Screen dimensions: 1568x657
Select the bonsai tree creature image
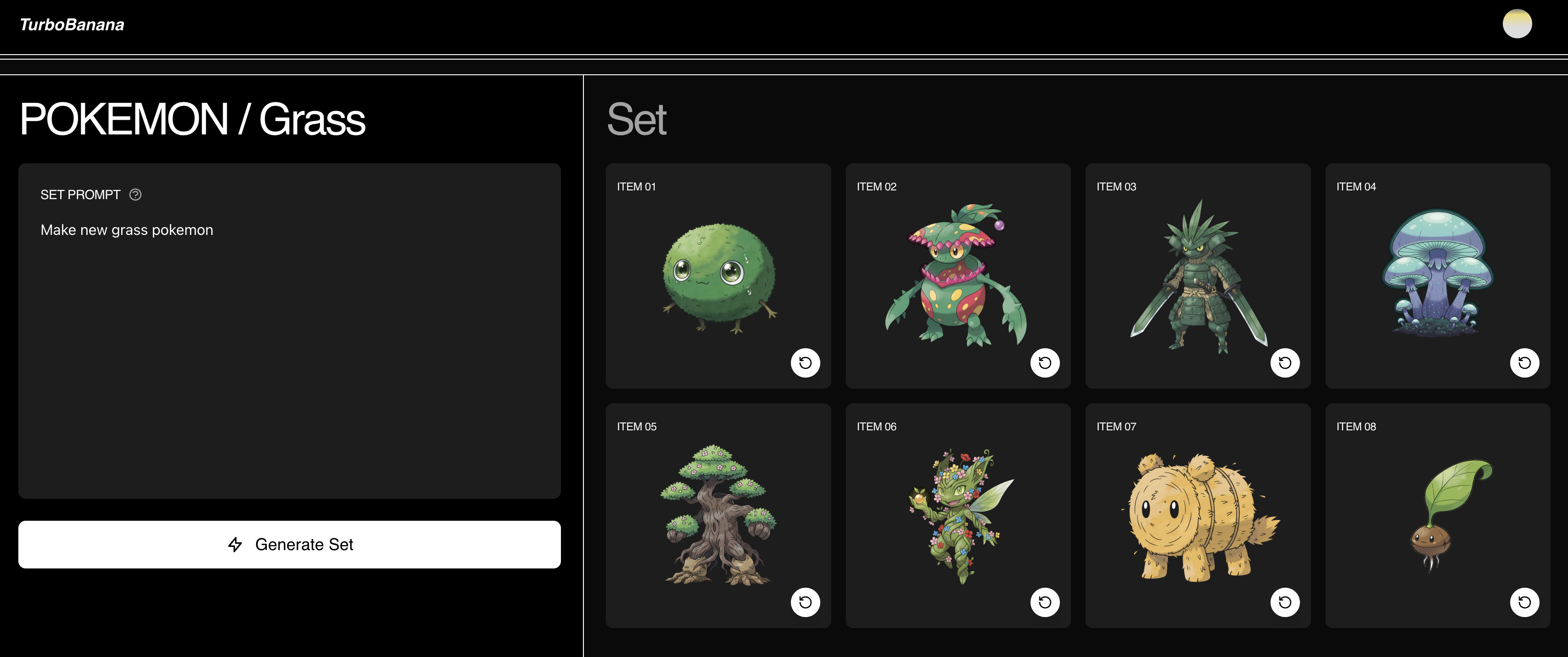click(x=718, y=515)
